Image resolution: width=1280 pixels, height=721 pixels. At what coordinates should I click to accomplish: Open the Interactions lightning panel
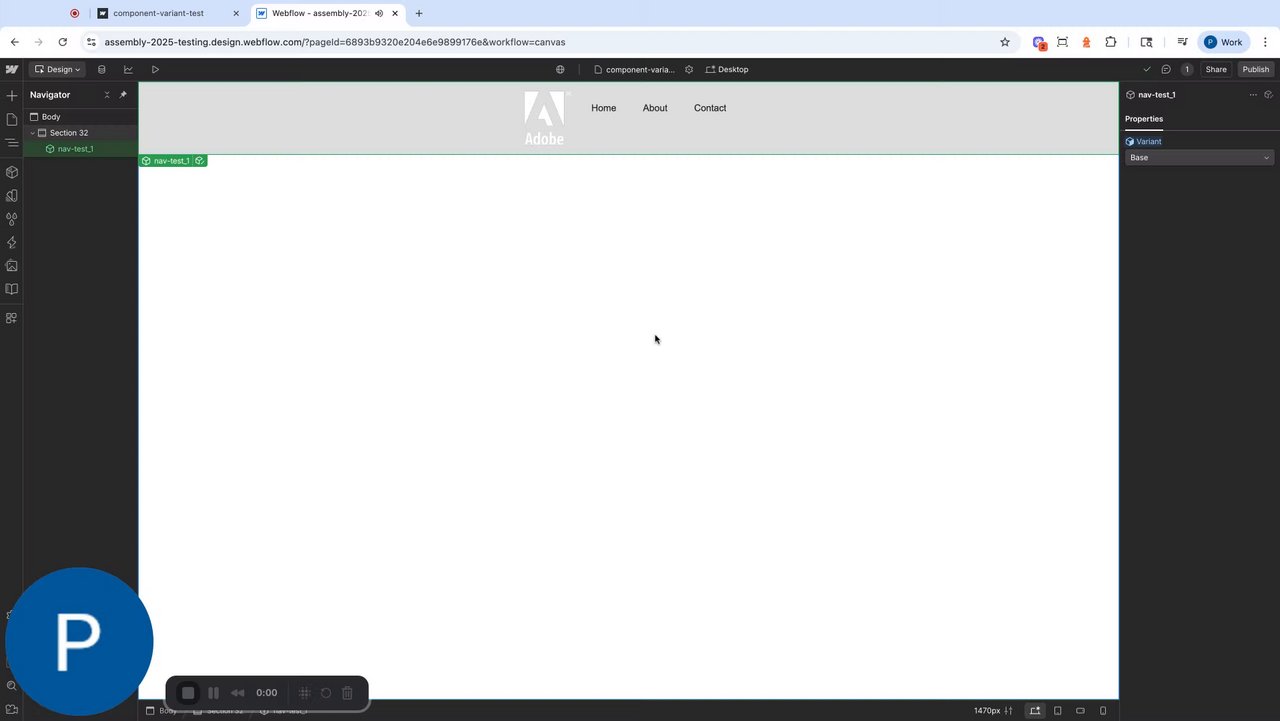(x=12, y=243)
